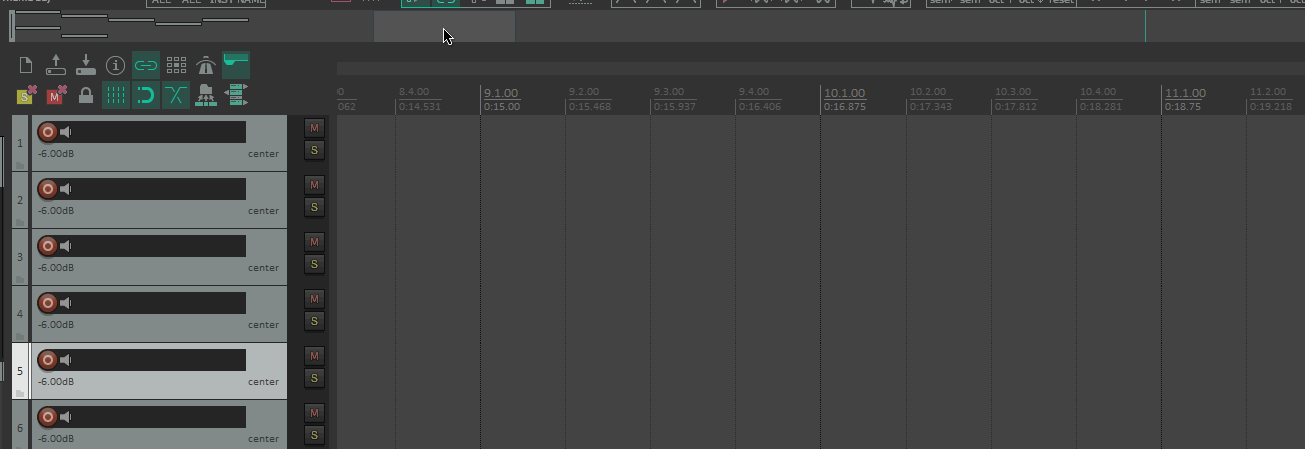Arm track 4 for recording
The height and width of the screenshot is (449, 1305).
click(47, 303)
